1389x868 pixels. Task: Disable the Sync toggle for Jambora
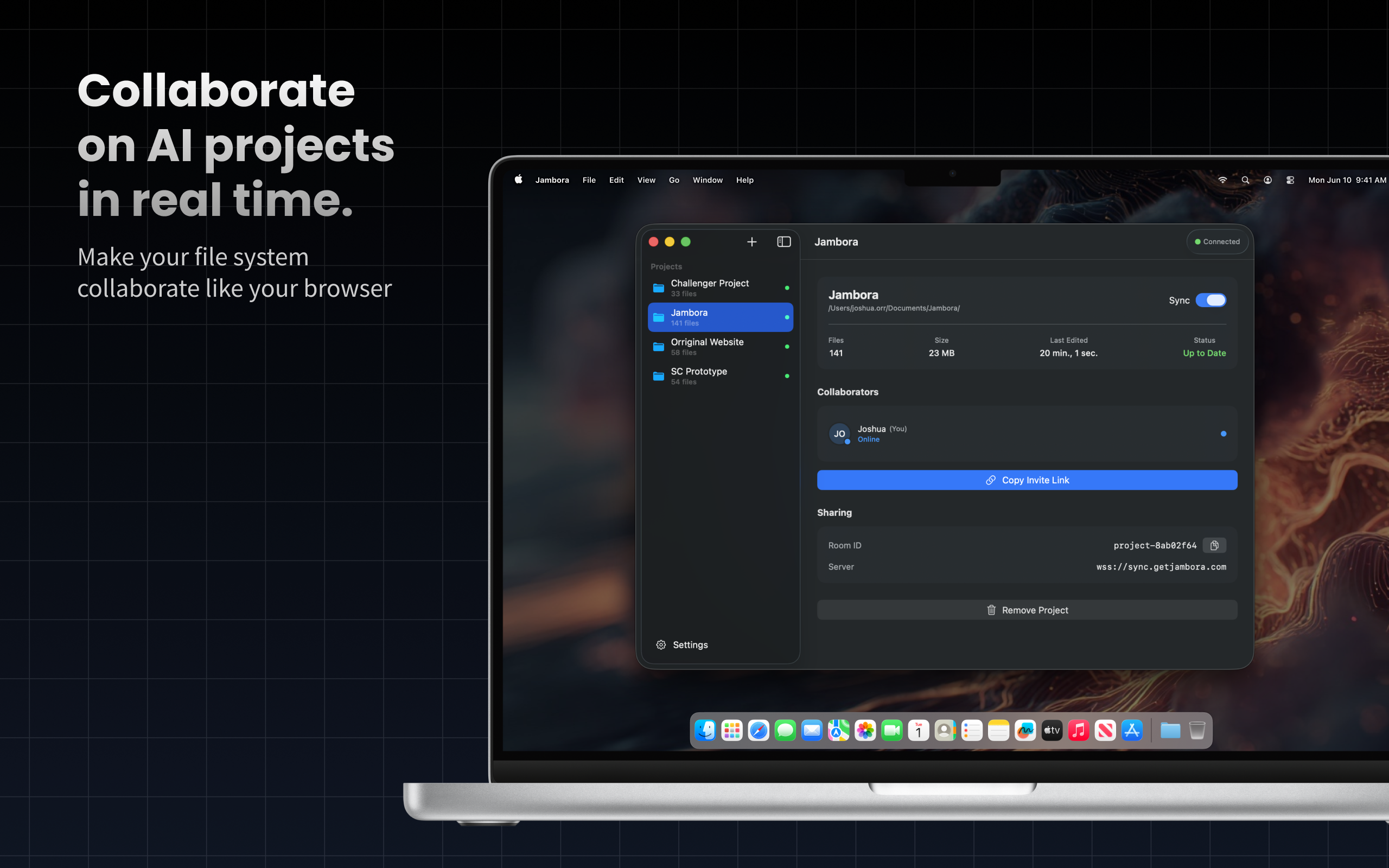click(1212, 299)
